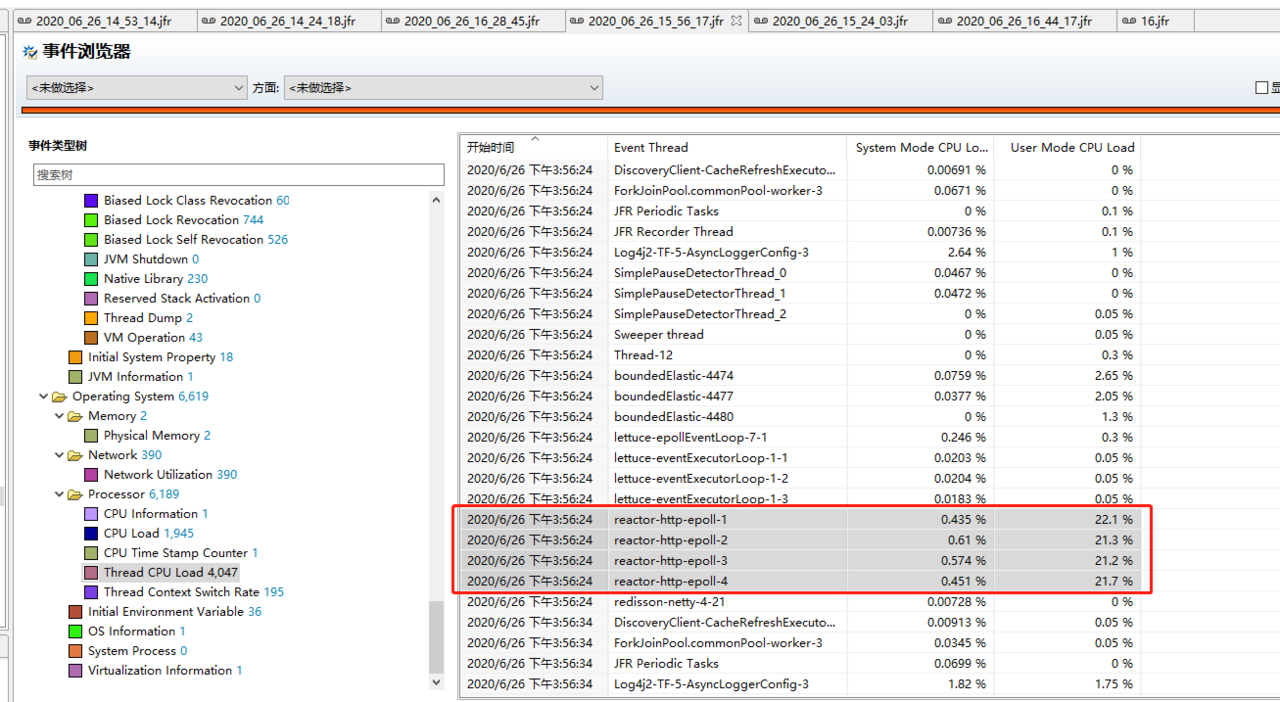This screenshot has height=702, width=1280.
Task: Click the Thread CPU Load icon
Action: (x=91, y=573)
